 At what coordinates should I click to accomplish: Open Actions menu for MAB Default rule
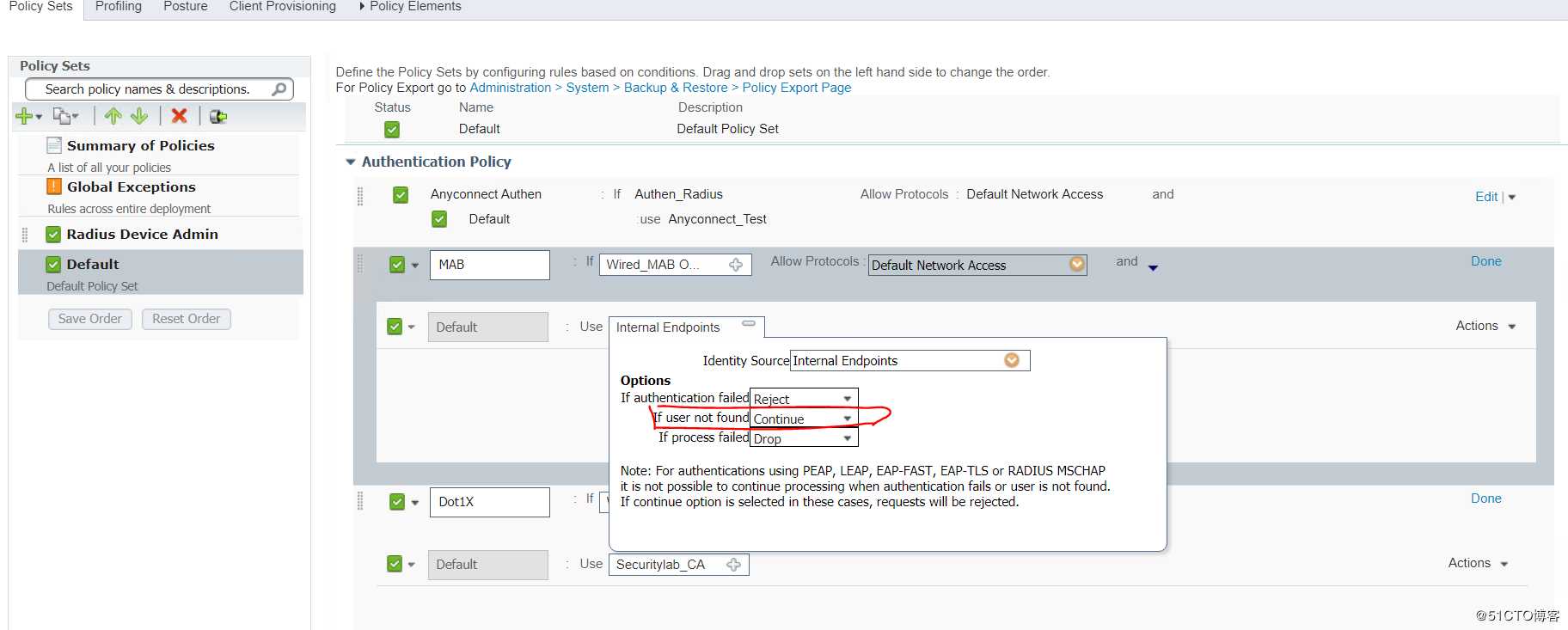click(1485, 326)
